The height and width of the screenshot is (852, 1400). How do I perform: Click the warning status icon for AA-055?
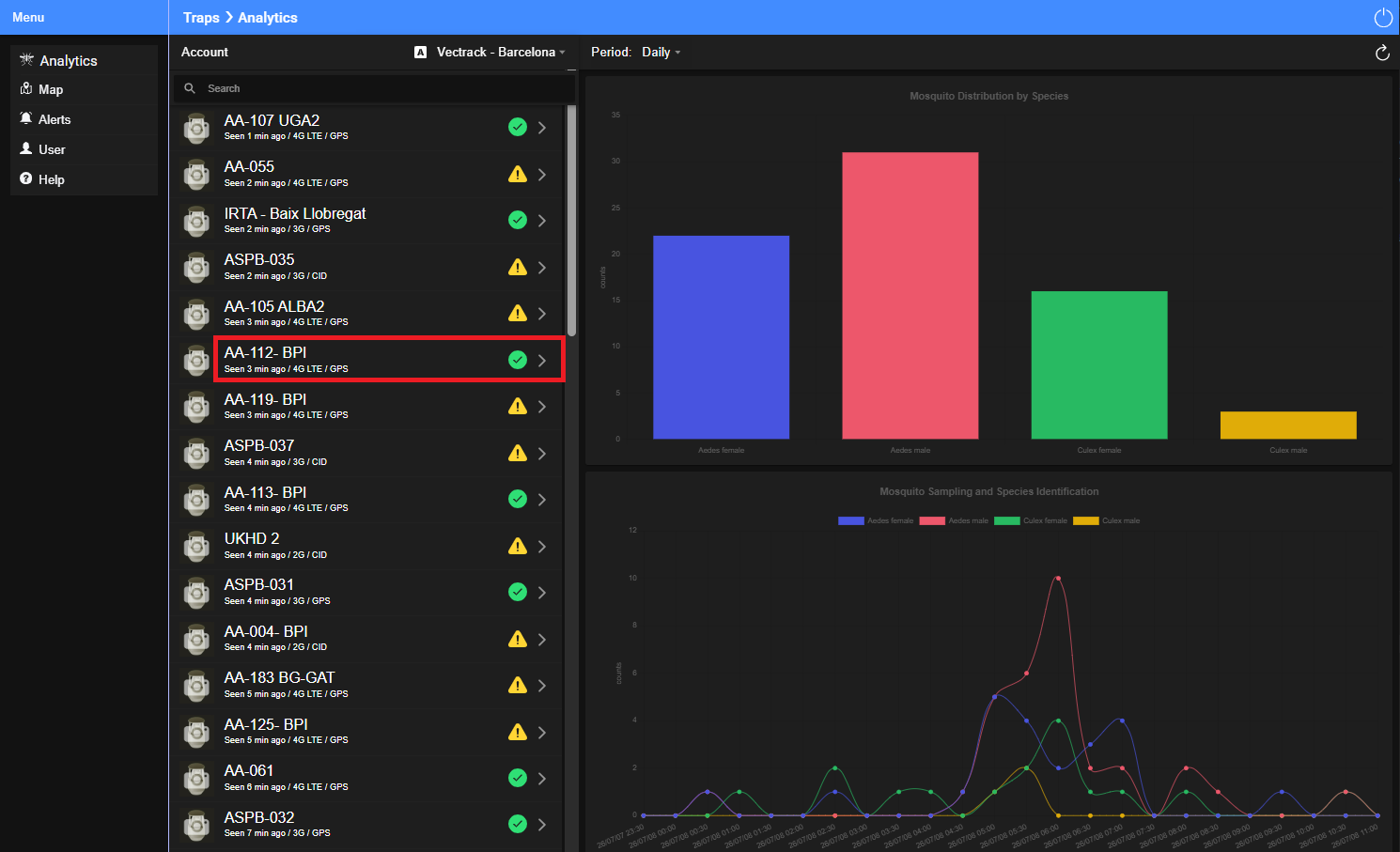[518, 174]
